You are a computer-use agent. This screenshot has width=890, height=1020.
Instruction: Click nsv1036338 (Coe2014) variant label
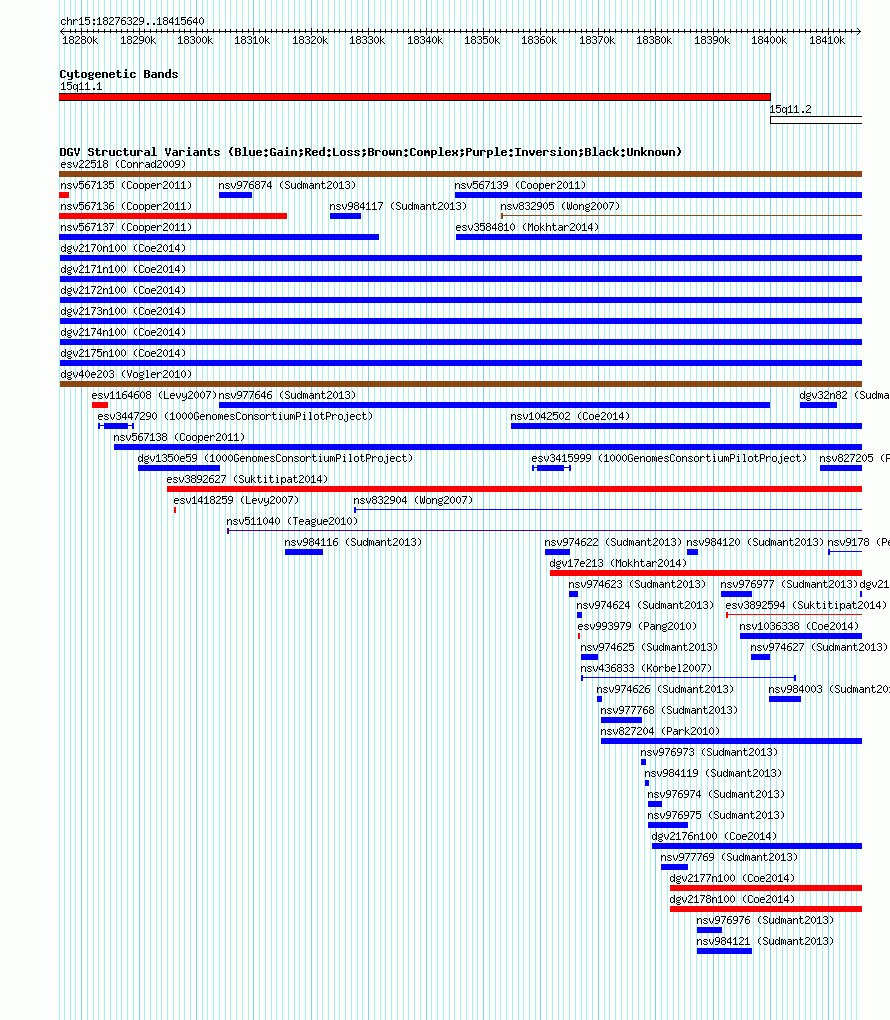point(799,626)
